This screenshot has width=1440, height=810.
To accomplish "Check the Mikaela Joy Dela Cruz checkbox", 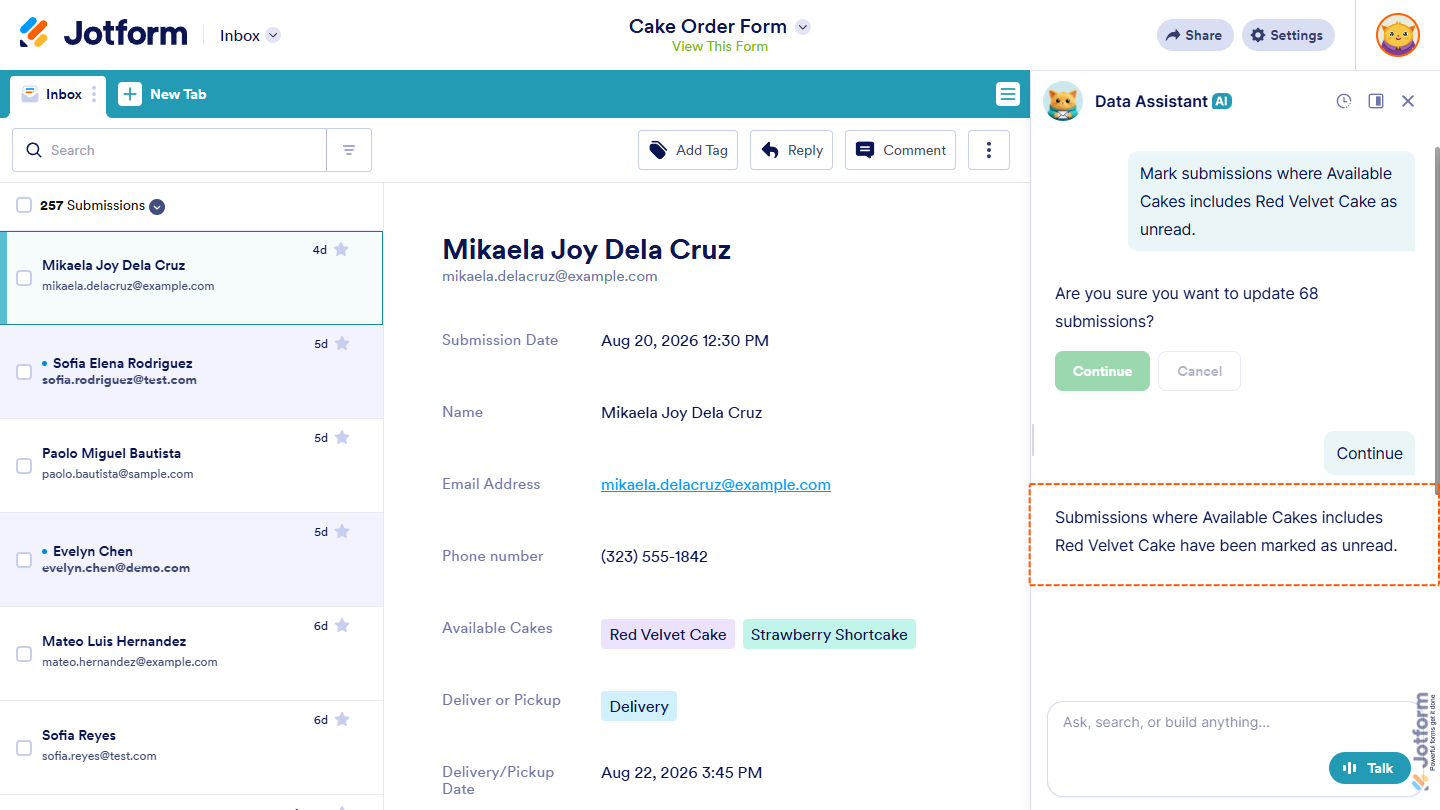I will [24, 278].
